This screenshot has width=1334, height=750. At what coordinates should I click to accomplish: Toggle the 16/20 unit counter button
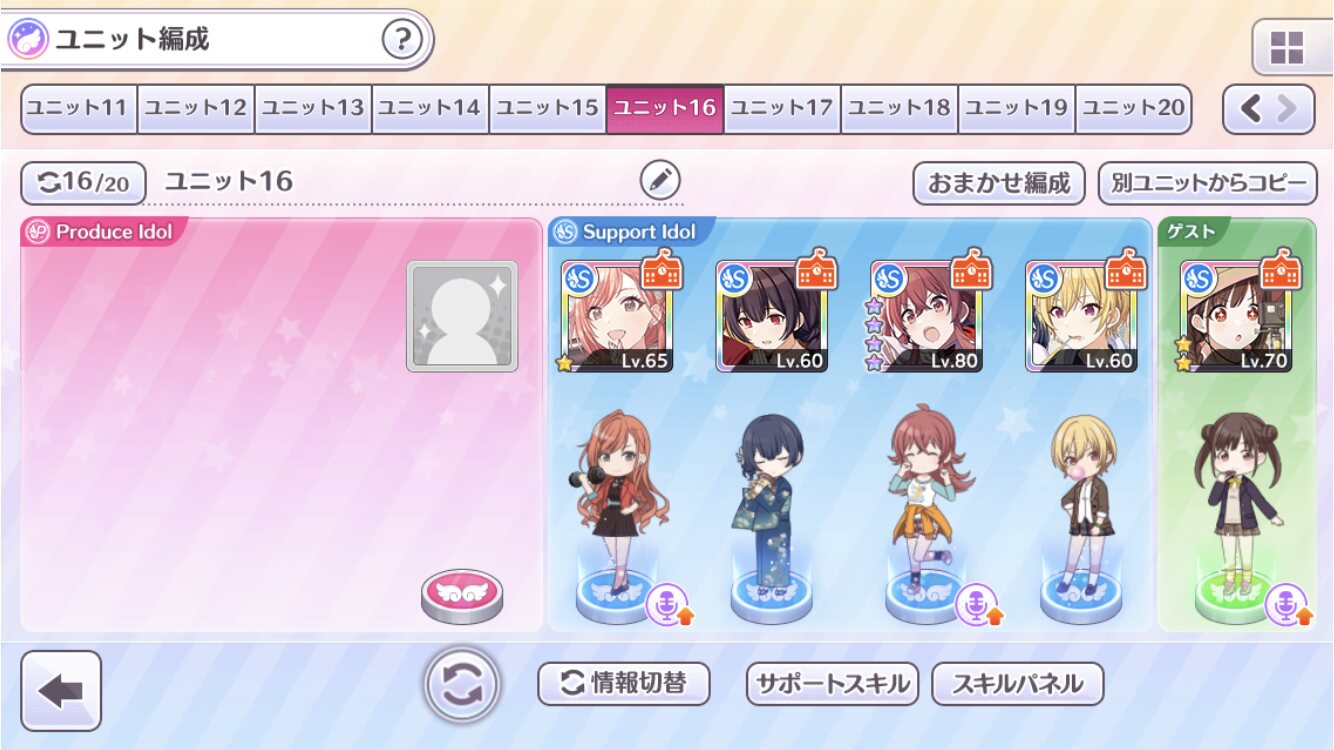[x=84, y=183]
